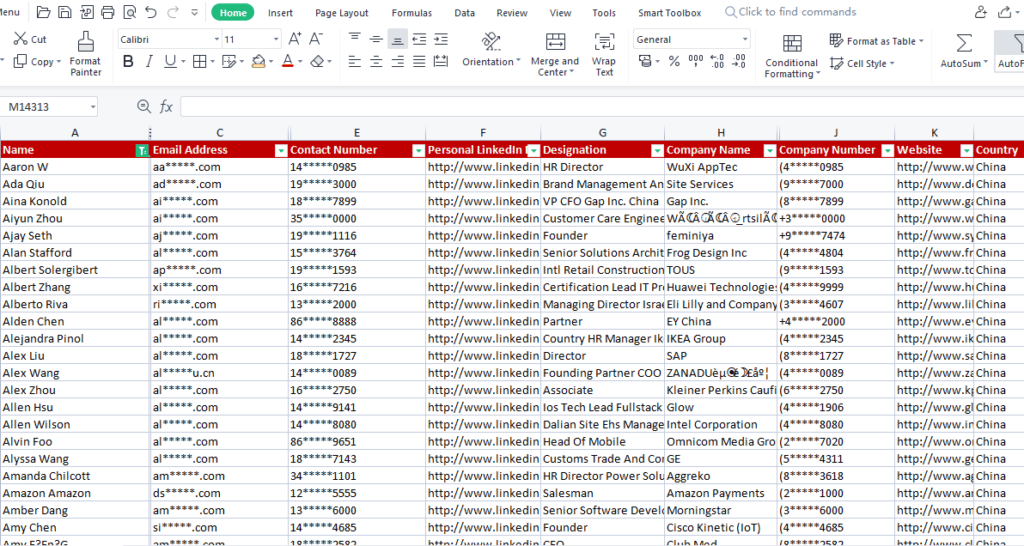Align text to middle vertically
This screenshot has height=546, width=1024.
[x=376, y=39]
